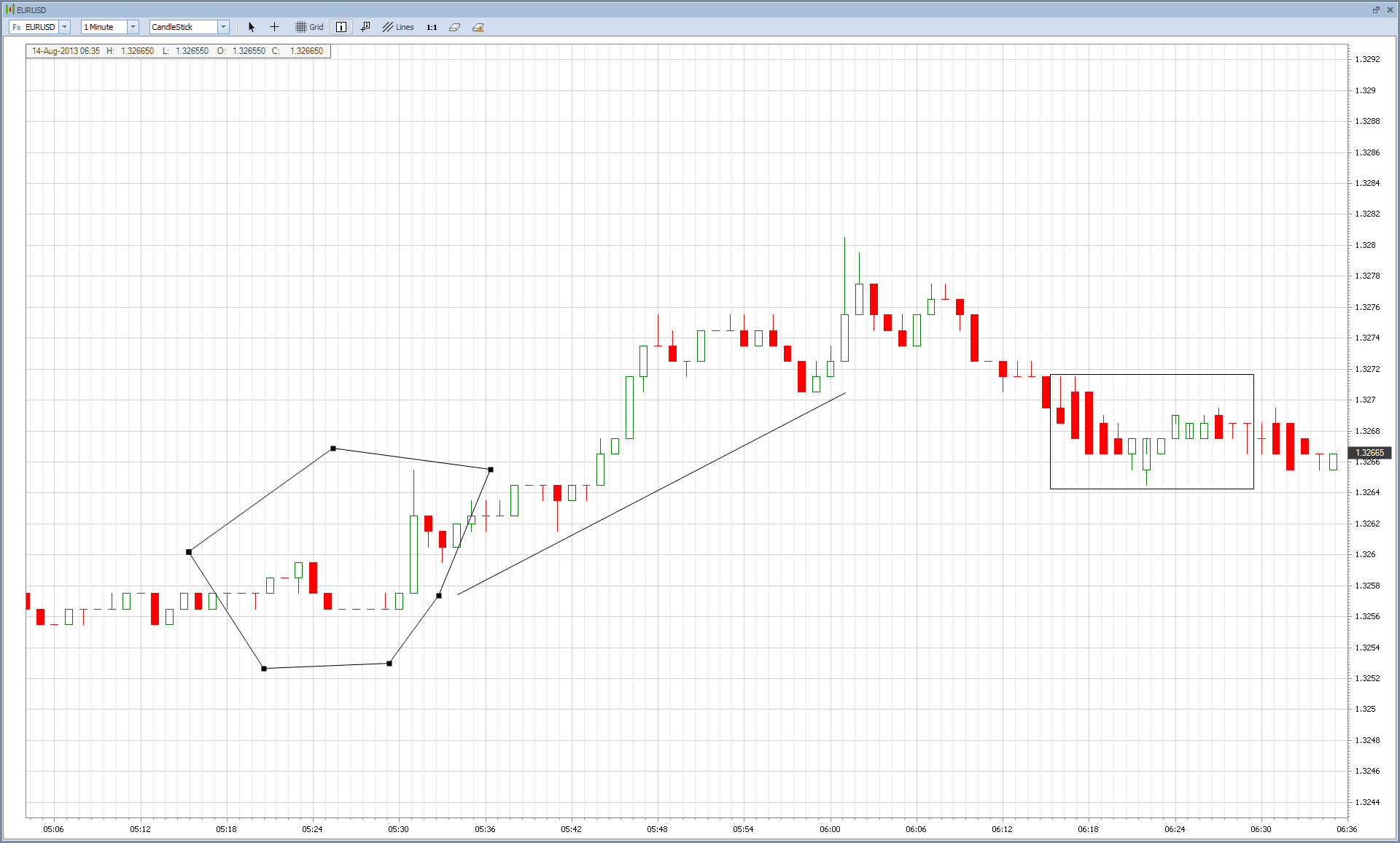Toggle the info box button
1400x843 pixels.
point(341,27)
